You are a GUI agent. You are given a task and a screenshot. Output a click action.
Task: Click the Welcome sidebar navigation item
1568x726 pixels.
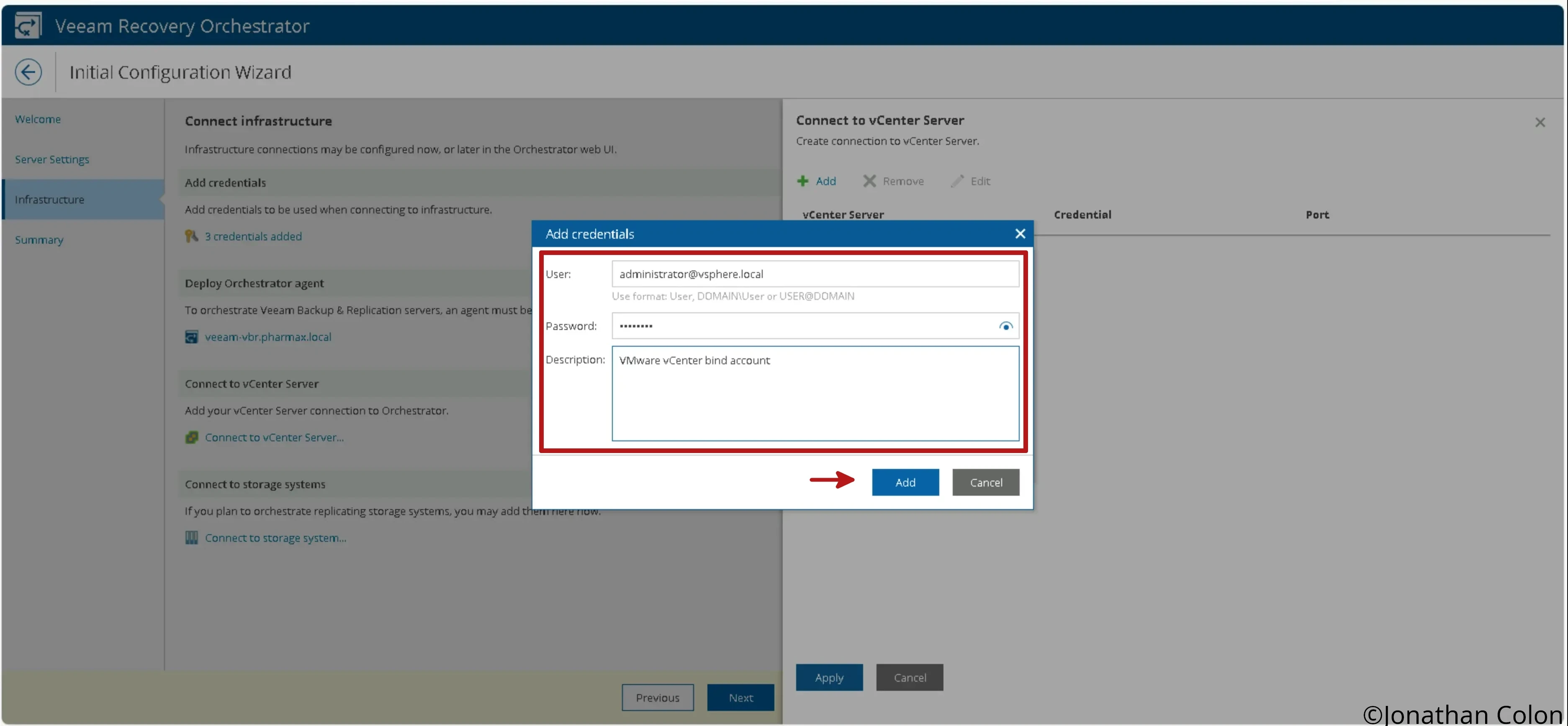click(38, 119)
